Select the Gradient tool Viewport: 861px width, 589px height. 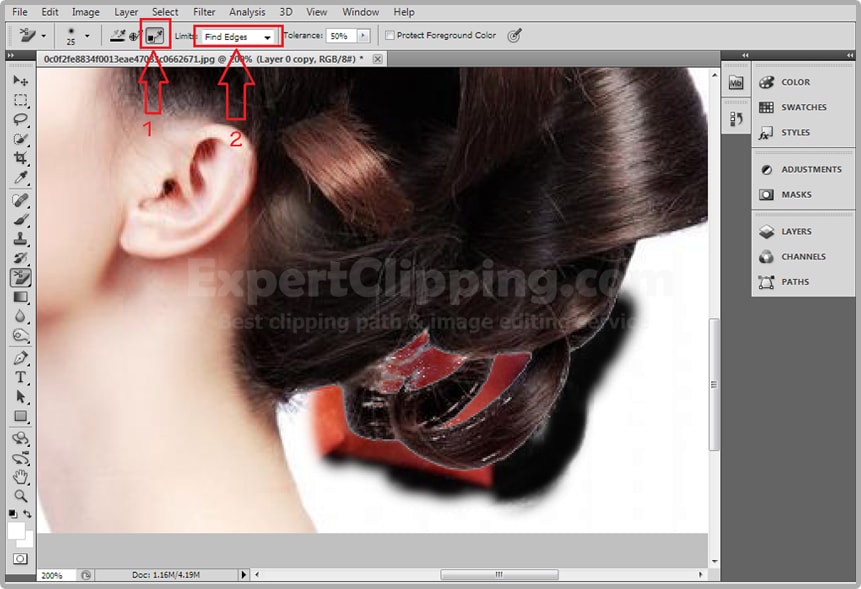pos(20,297)
